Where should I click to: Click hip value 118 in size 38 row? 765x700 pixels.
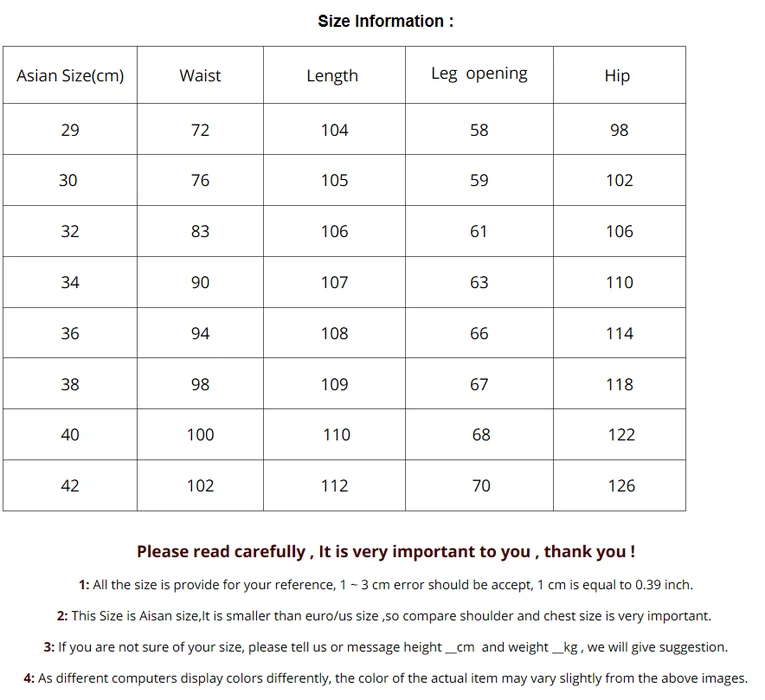point(619,385)
